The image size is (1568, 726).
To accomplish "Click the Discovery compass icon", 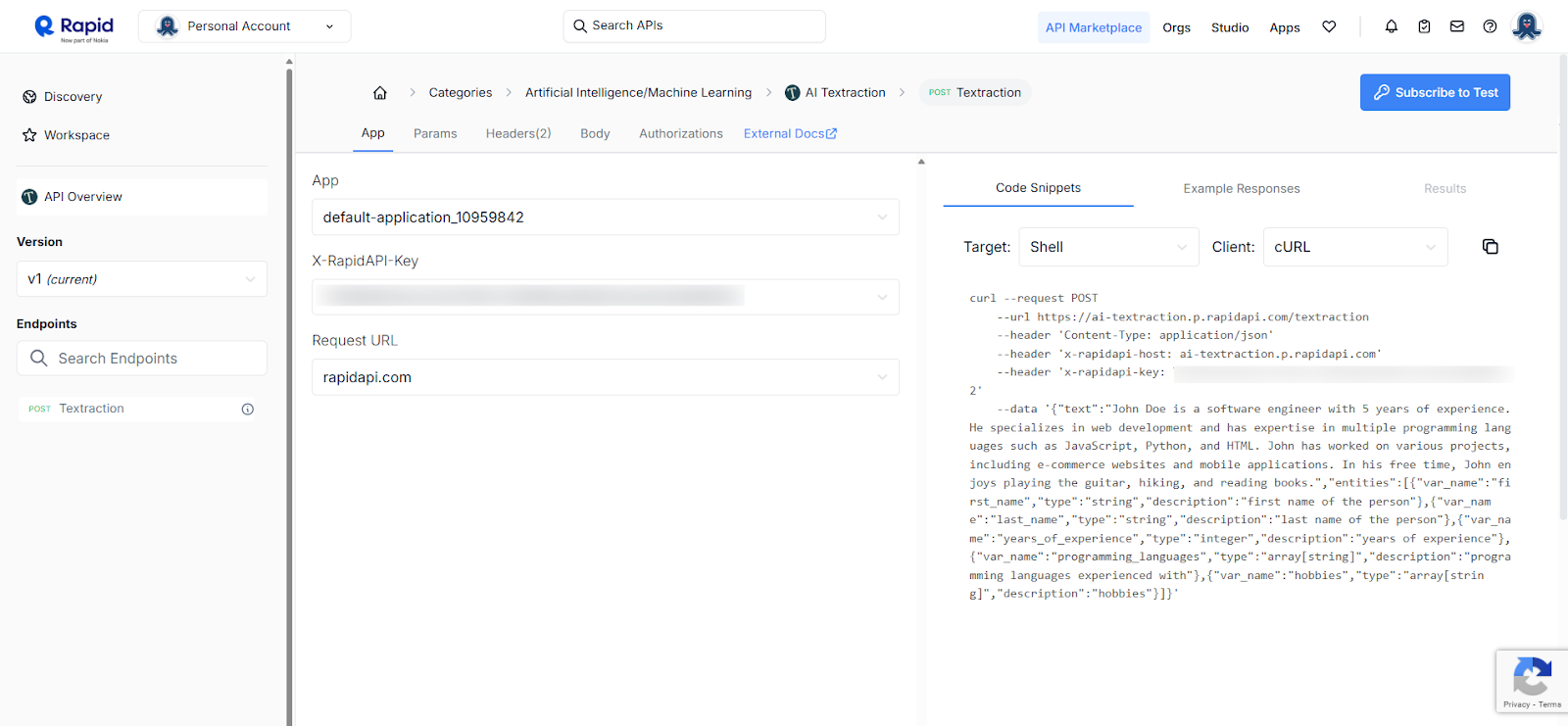I will point(29,97).
